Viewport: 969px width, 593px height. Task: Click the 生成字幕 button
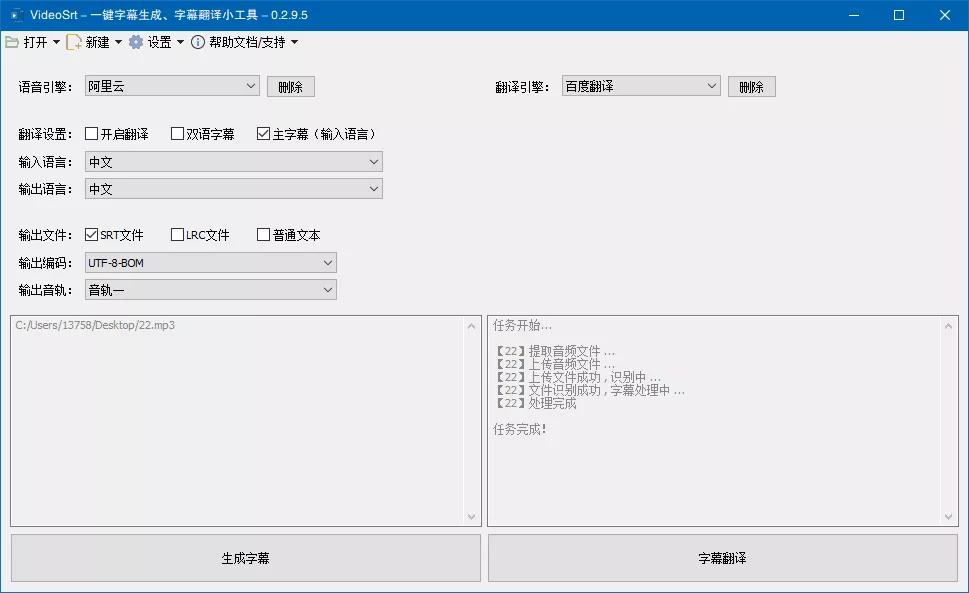tap(245, 557)
